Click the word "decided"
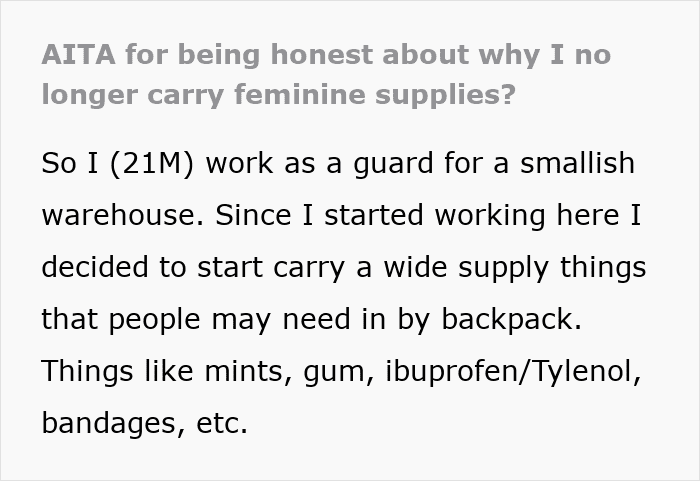Image resolution: width=700 pixels, height=481 pixels. pos(94,267)
